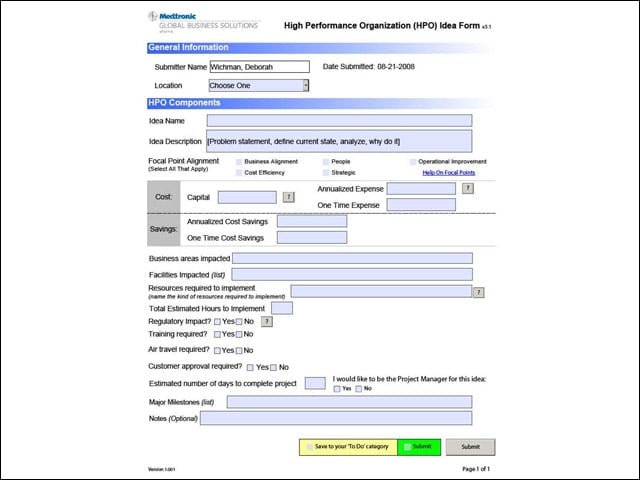Check Yes for Customer approval required
640x480 pixels.
[x=250, y=367]
